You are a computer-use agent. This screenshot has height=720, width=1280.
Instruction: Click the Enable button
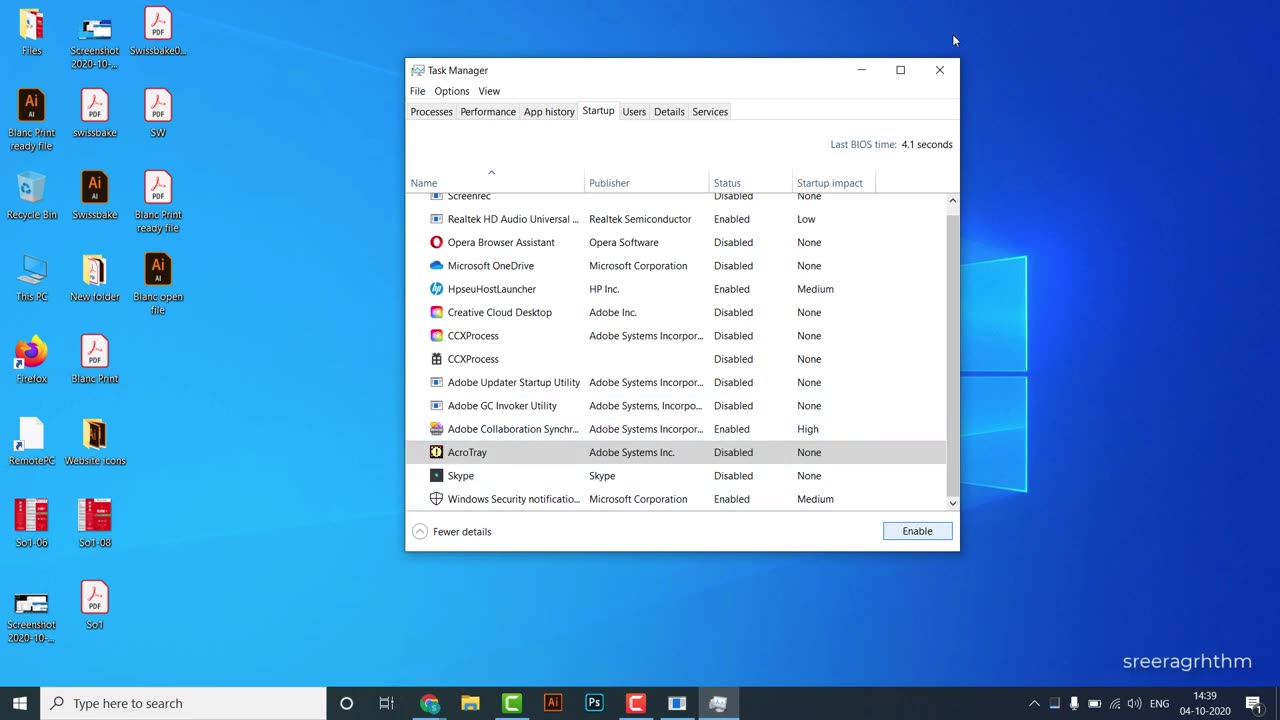point(917,531)
